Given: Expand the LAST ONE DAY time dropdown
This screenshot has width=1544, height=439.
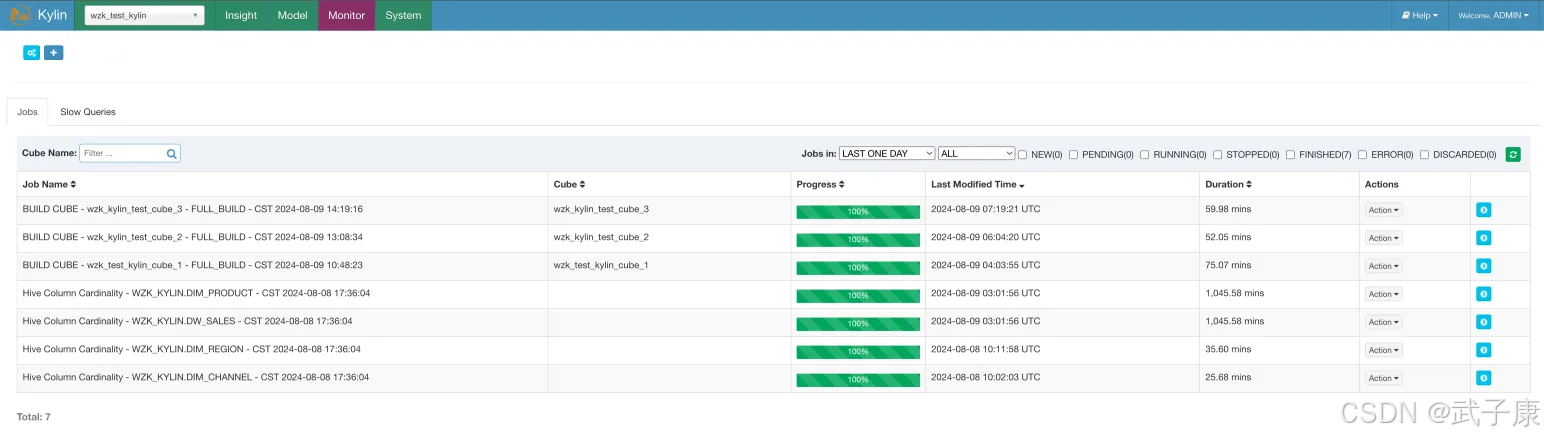Looking at the screenshot, I should pyautogui.click(x=886, y=154).
